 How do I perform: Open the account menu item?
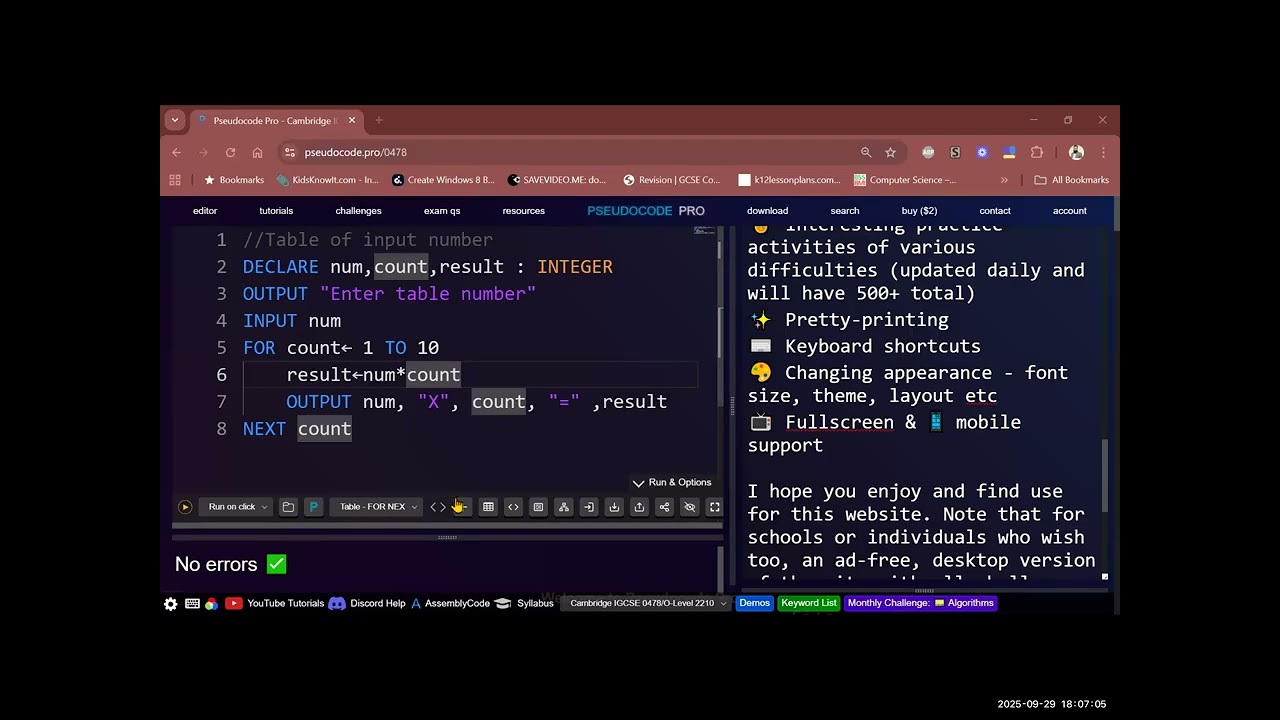[1069, 211]
